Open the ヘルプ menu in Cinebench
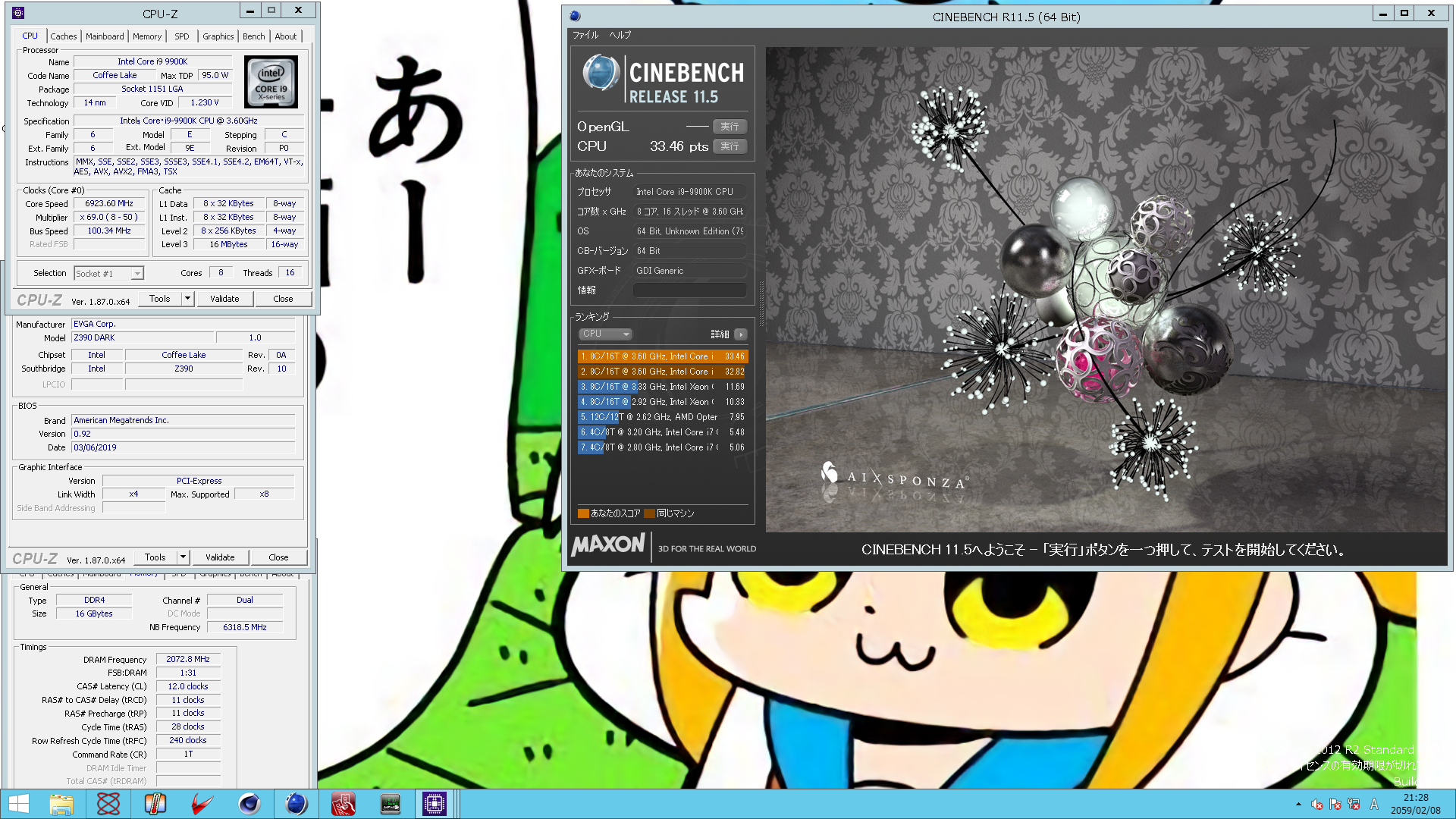The image size is (1456, 819). coord(620,35)
